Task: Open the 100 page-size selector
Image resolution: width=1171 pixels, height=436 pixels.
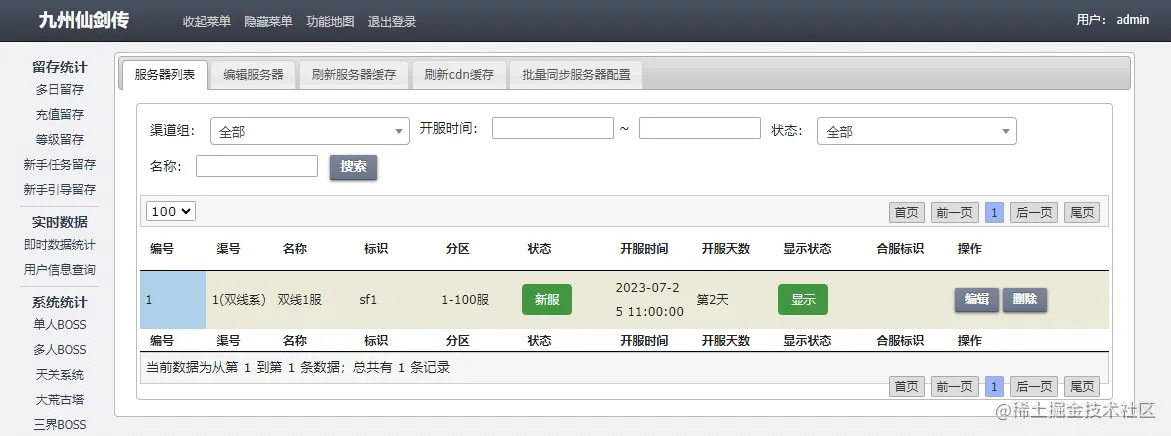Action: 171,211
